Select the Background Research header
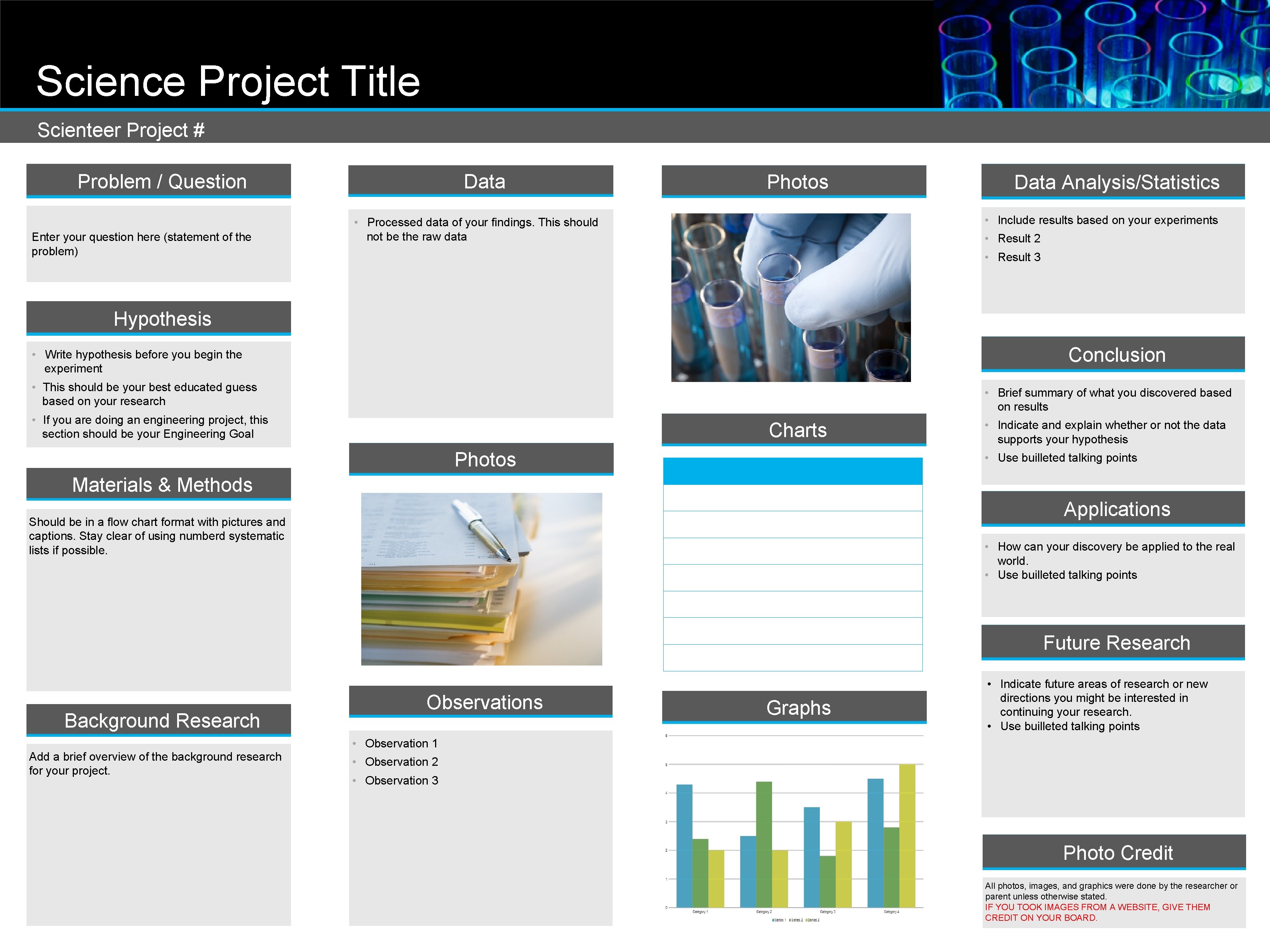The width and height of the screenshot is (1270, 952). coord(162,720)
